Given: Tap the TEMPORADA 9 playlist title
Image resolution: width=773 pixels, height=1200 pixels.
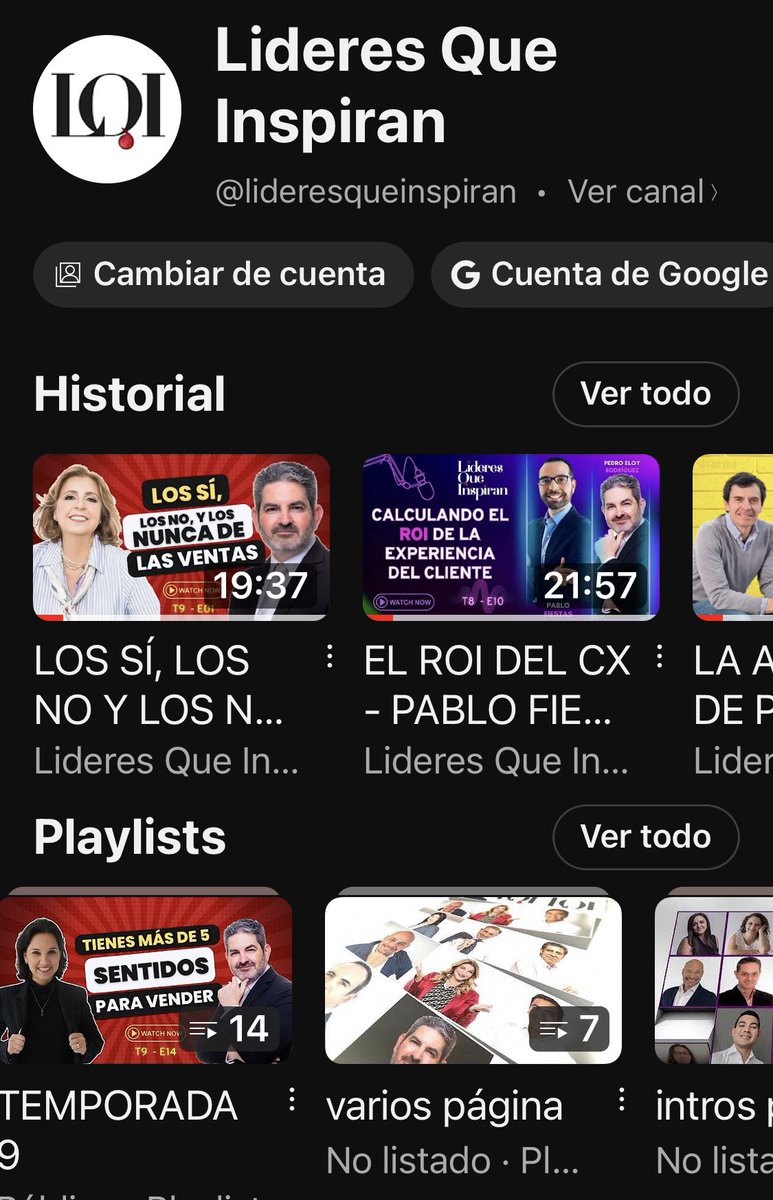Looking at the screenshot, I should [119, 1131].
